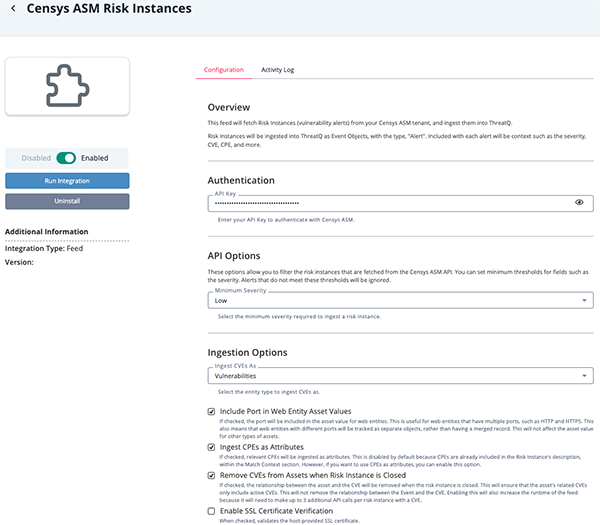Image resolution: width=600 pixels, height=525 pixels.
Task: Click the Authentication section heading
Action: coord(241,180)
